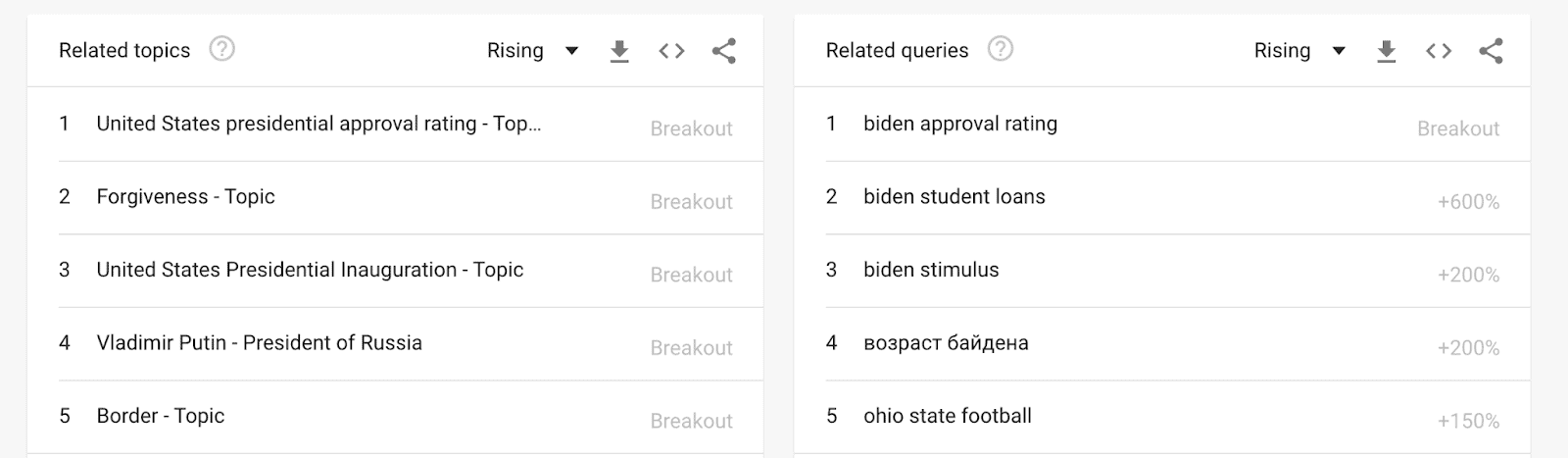Open United States Presidential Inauguration topic
Image resolution: width=1568 pixels, height=458 pixels.
pos(310,270)
